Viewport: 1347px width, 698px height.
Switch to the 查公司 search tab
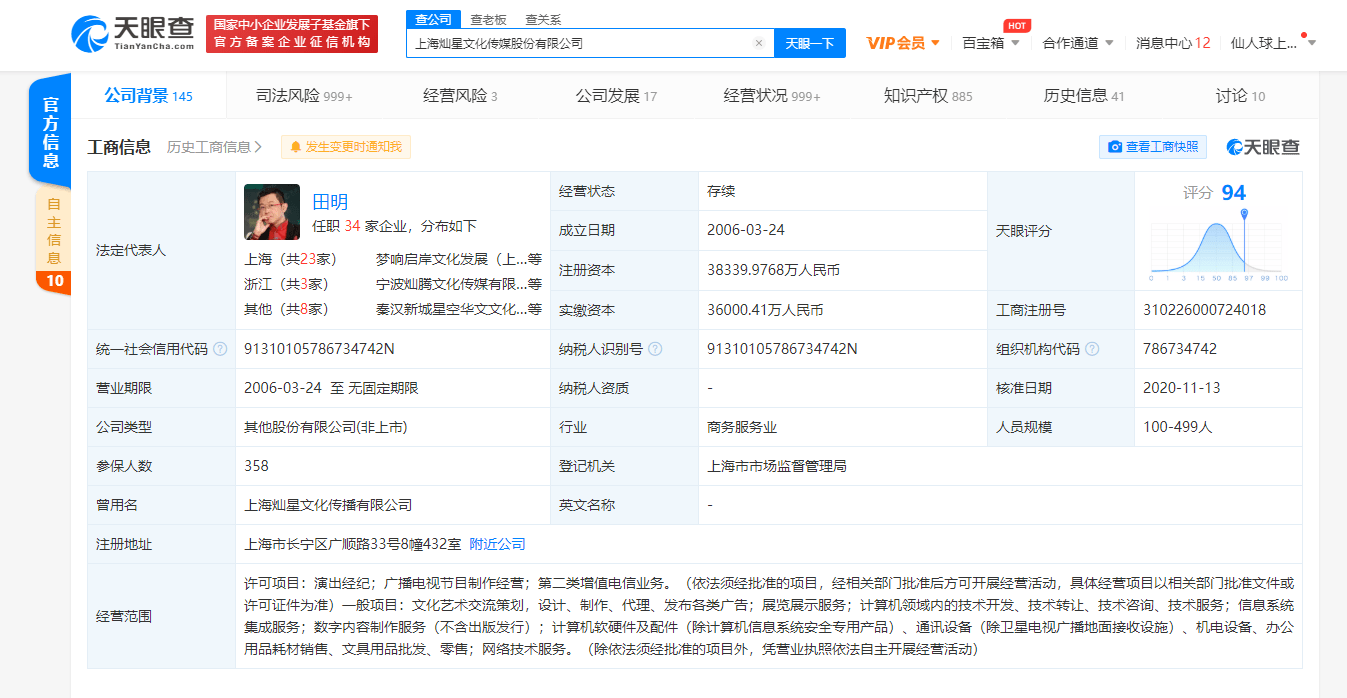(433, 19)
